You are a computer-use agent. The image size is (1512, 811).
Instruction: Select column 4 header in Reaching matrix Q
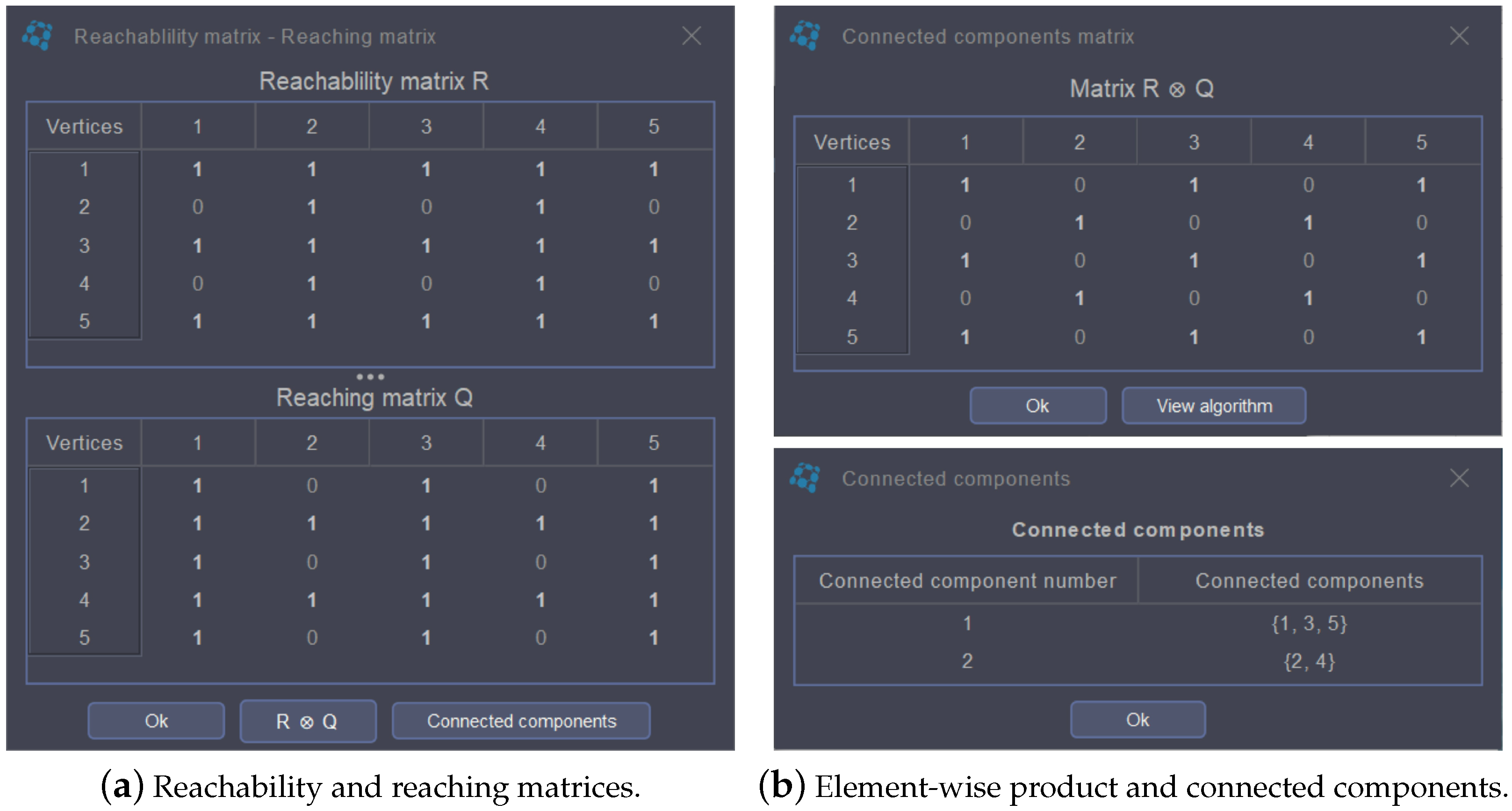[x=540, y=443]
